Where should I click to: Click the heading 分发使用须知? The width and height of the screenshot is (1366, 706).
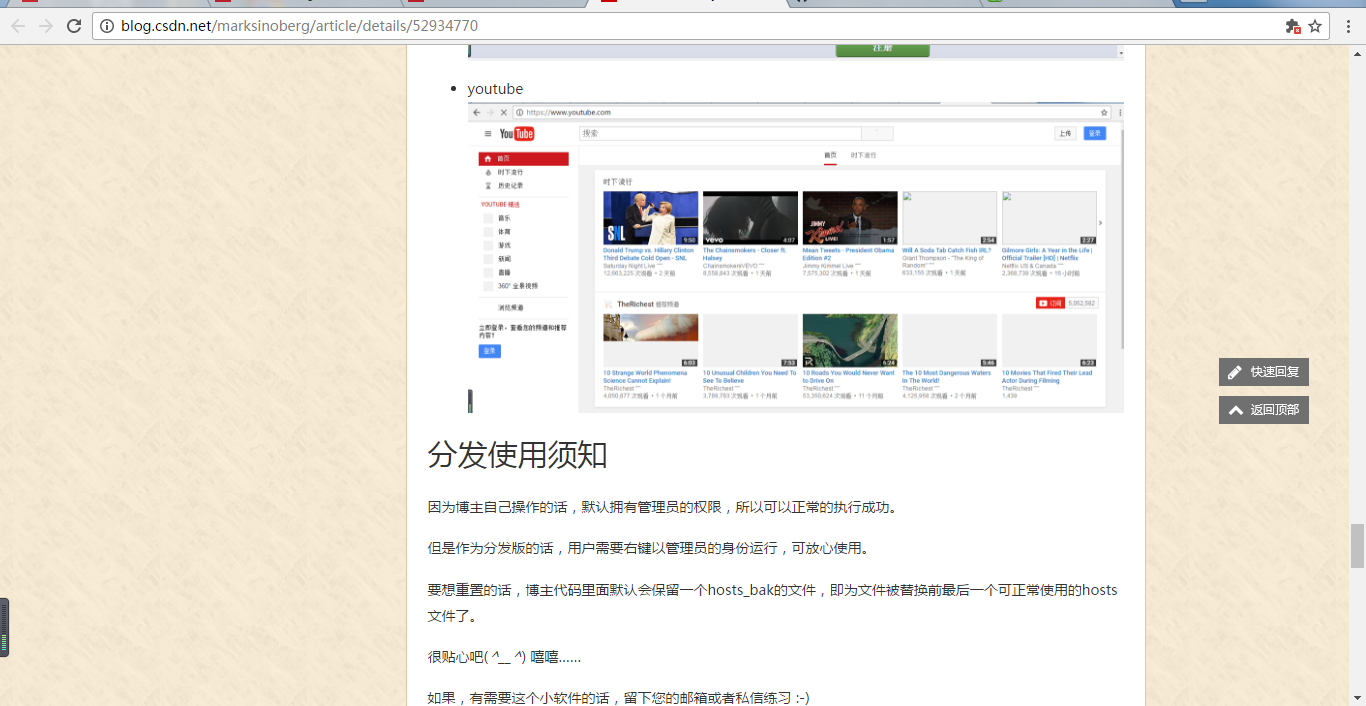click(x=517, y=455)
